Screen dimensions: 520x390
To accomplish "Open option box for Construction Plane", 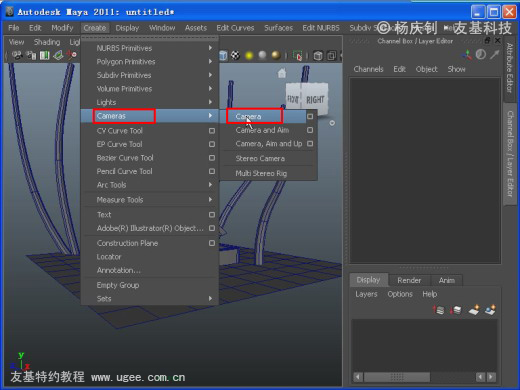I will point(212,243).
